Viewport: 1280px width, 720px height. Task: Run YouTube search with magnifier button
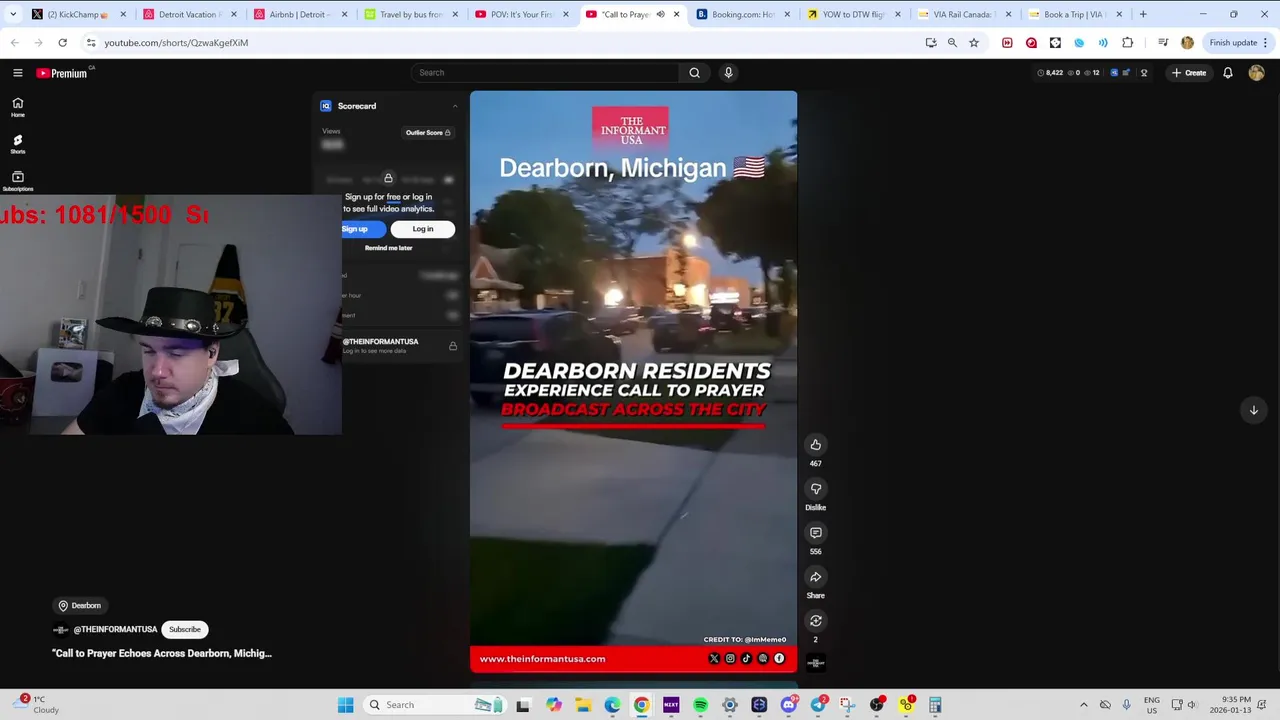pyautogui.click(x=694, y=73)
